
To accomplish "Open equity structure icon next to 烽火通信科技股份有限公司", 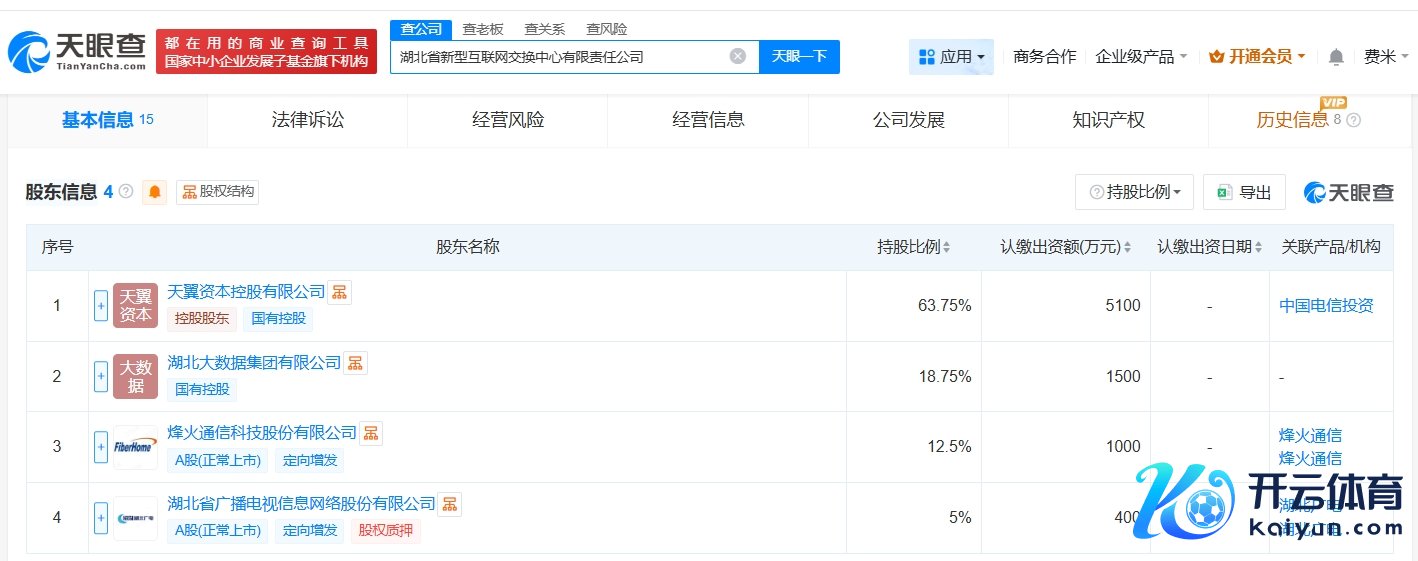I will (371, 433).
